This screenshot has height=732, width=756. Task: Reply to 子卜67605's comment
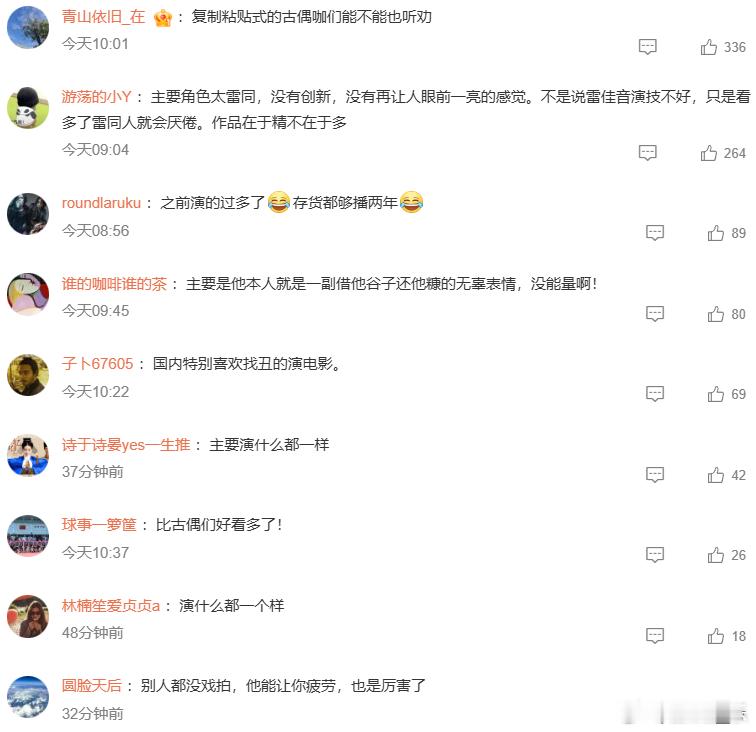655,394
